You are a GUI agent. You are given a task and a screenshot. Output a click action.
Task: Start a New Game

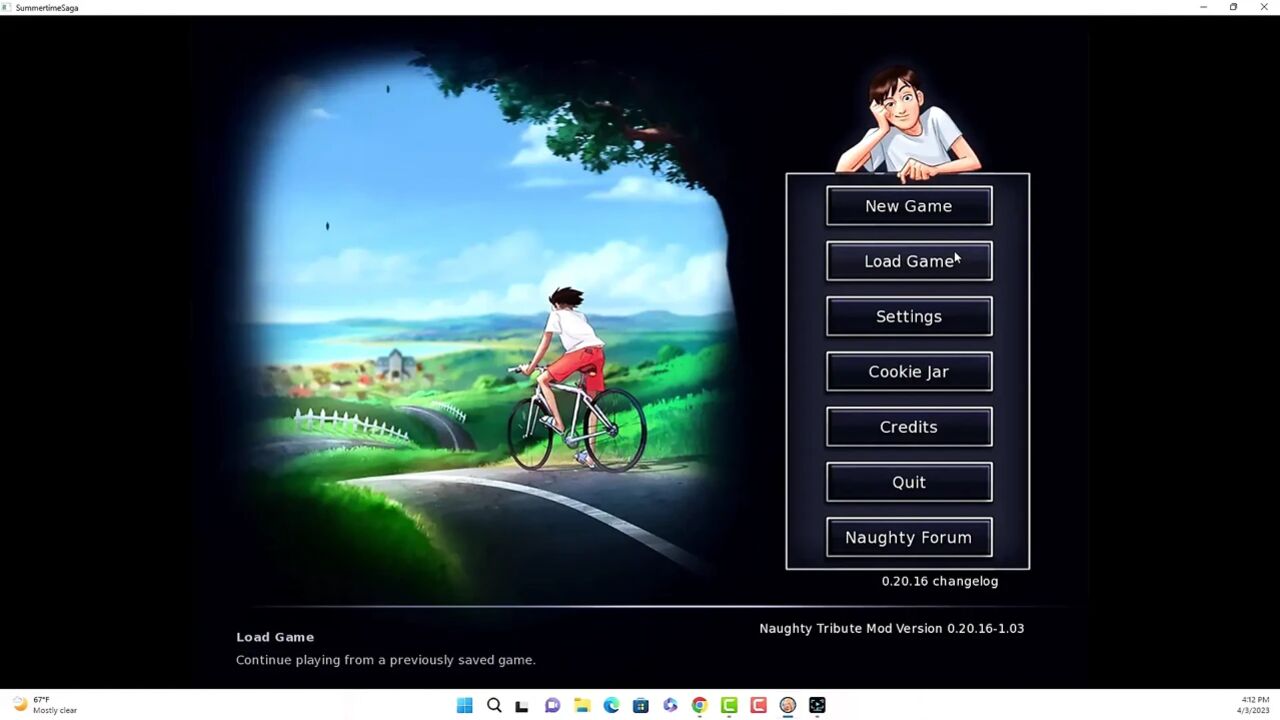click(x=909, y=206)
